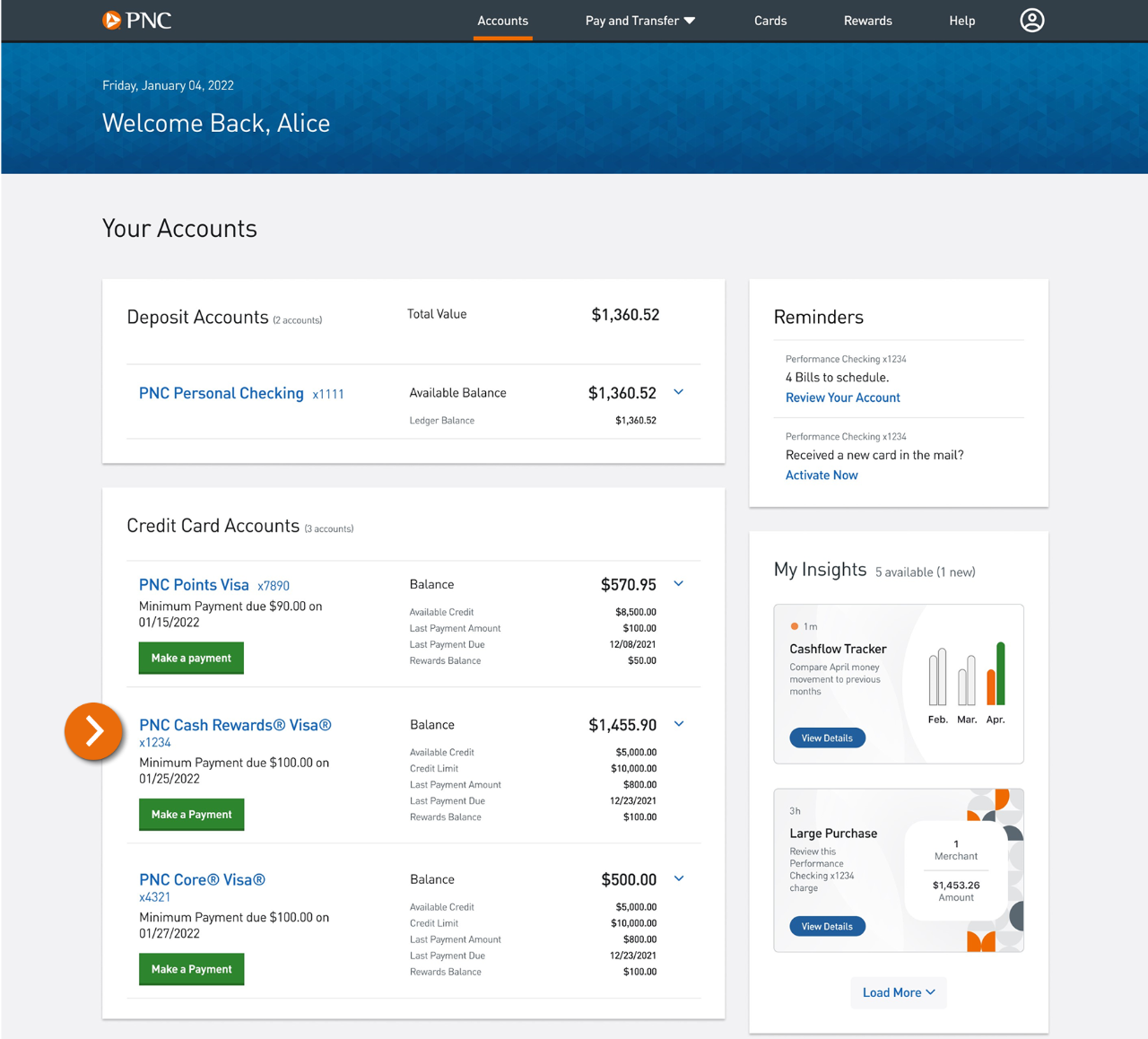This screenshot has width=1148, height=1039.
Task: Click PNC Core Visa balance $500.00
Action: pos(629,879)
